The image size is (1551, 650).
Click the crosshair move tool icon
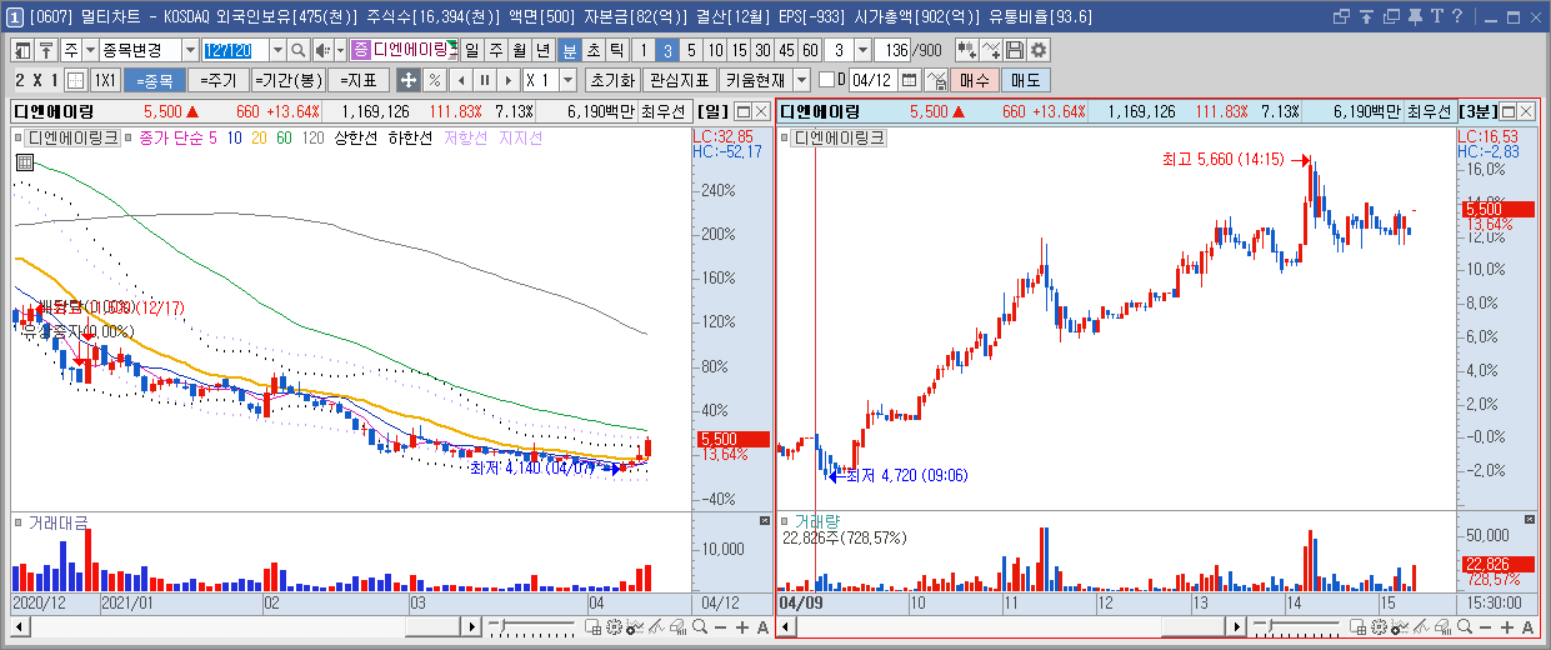point(408,80)
